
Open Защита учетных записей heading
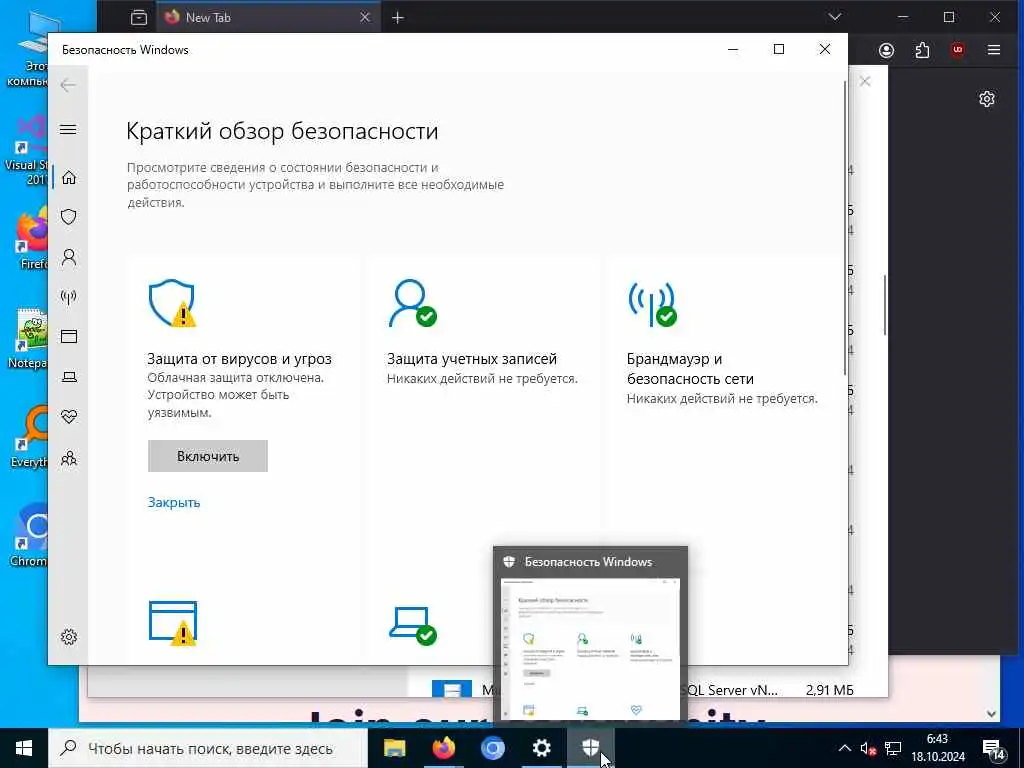[x=472, y=359]
